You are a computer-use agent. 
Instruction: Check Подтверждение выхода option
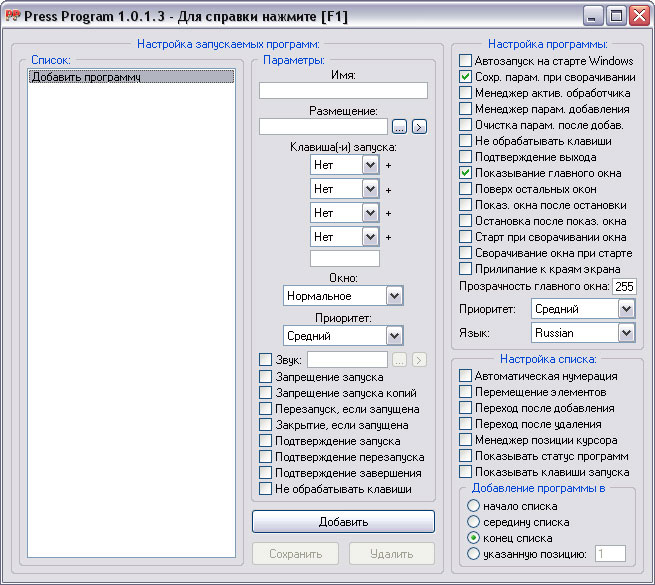465,157
